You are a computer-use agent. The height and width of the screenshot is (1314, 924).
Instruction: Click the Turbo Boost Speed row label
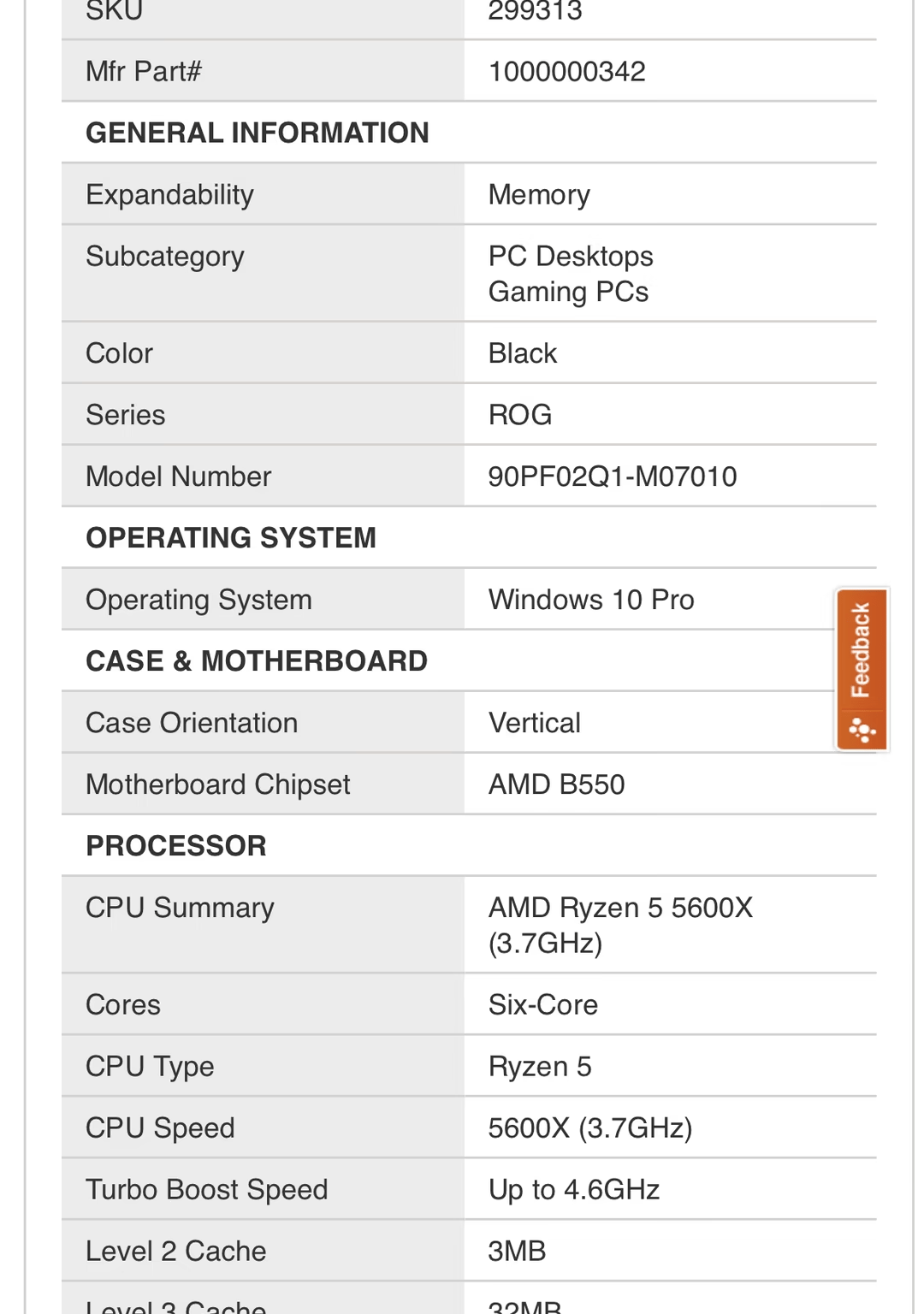pyautogui.click(x=207, y=1190)
